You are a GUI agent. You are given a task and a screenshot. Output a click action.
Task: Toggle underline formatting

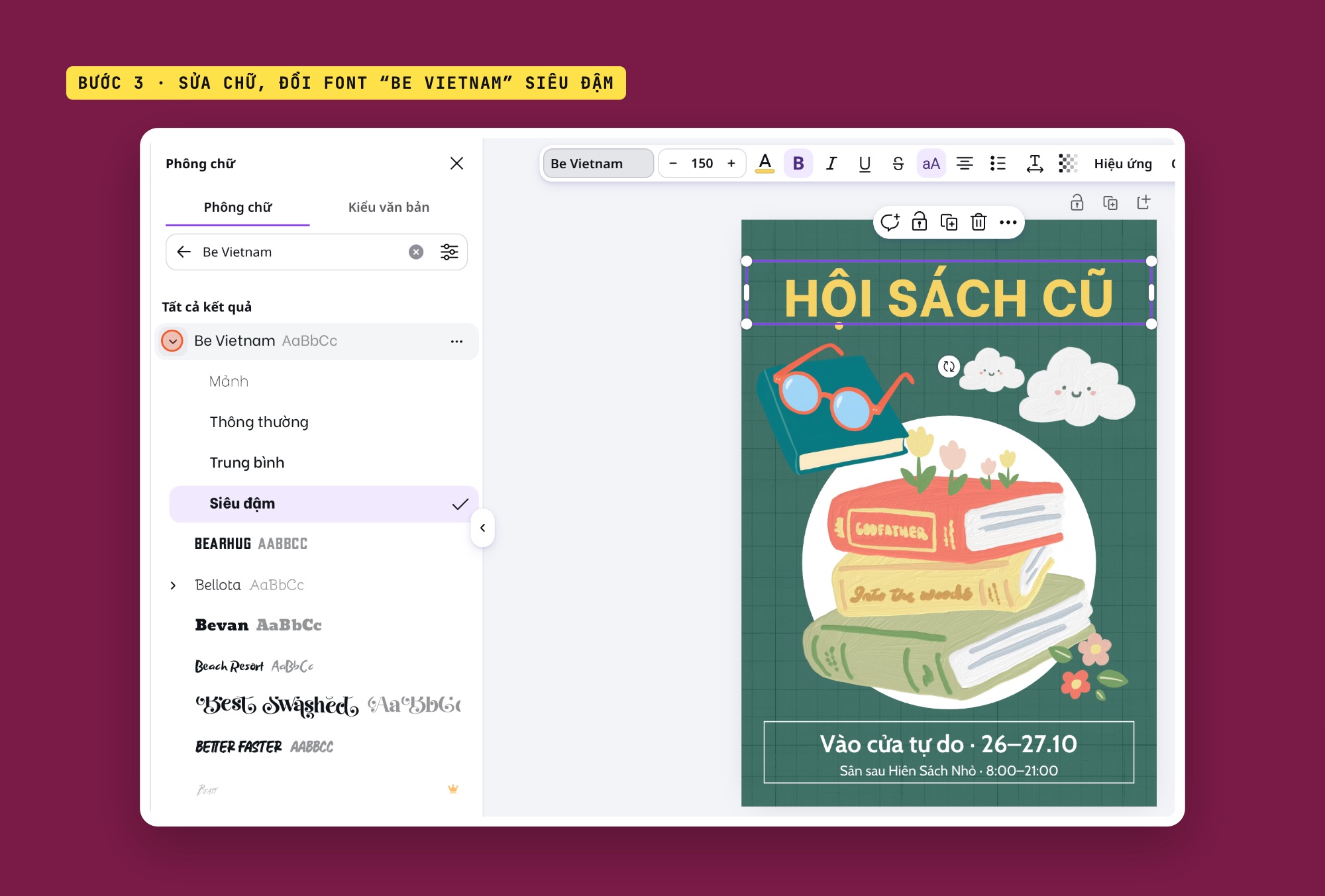click(865, 164)
